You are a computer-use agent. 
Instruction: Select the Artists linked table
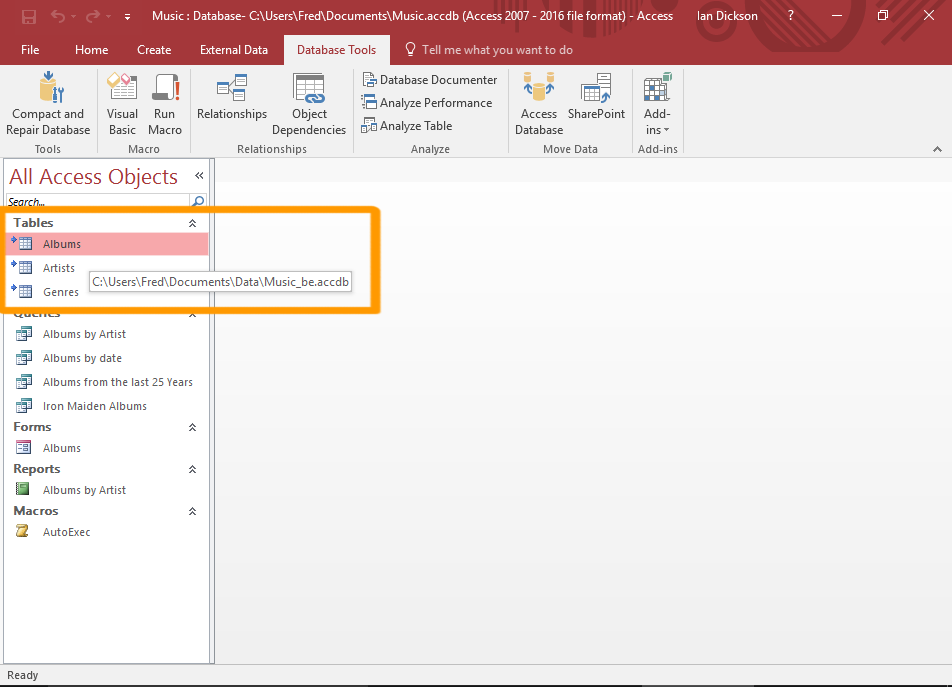point(107,268)
